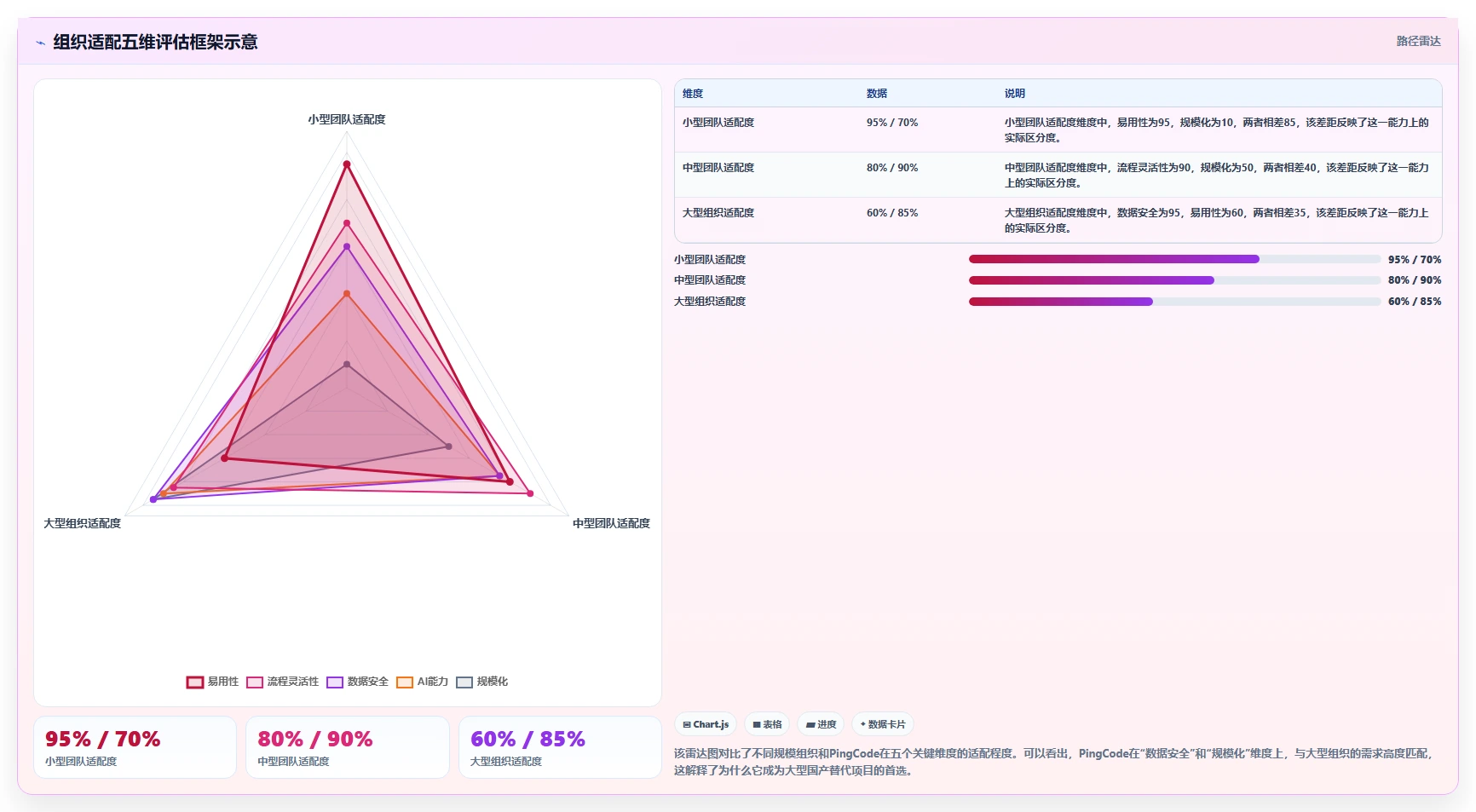1476x812 pixels.
Task: Click the 小型团队适配度 progress bar
Action: point(1174,259)
